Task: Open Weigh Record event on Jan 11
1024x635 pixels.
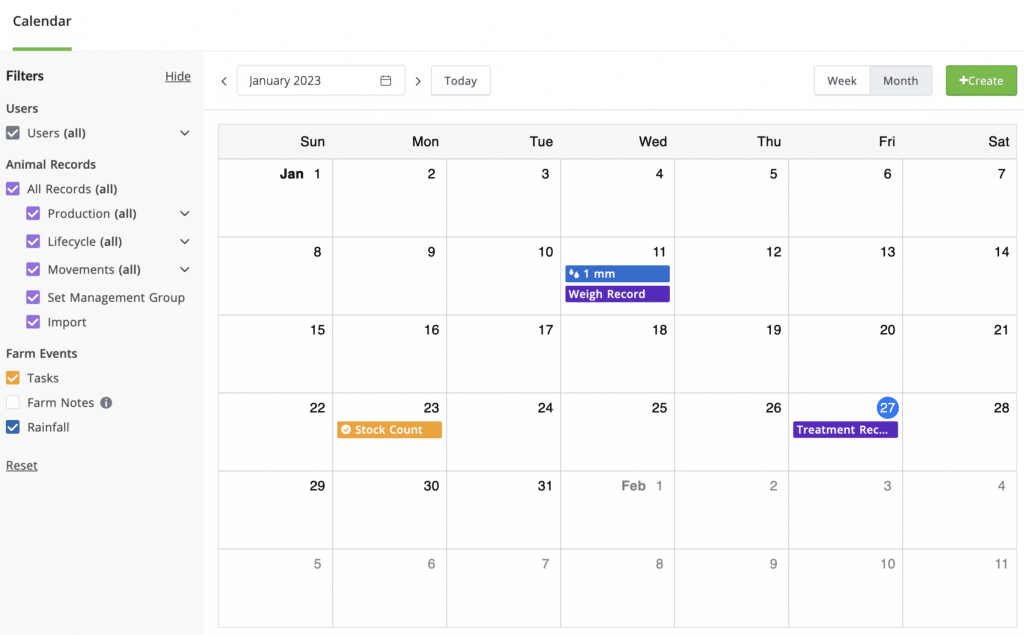Action: click(617, 294)
